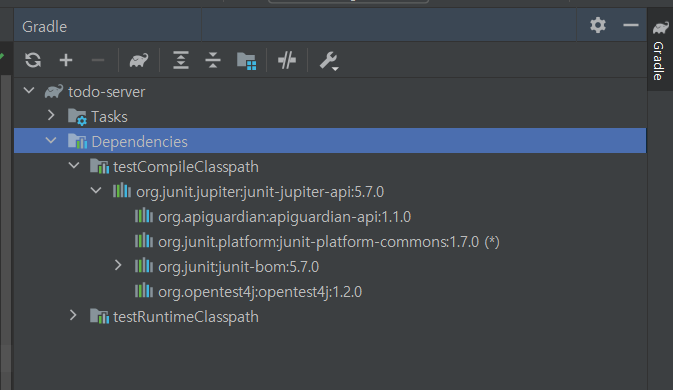Collapse all tree nodes
This screenshot has height=390, width=673.
pyautogui.click(x=213, y=60)
